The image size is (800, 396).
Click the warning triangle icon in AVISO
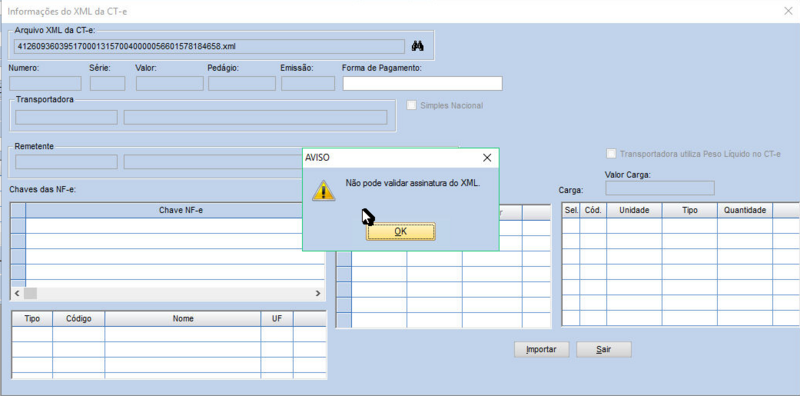(323, 190)
